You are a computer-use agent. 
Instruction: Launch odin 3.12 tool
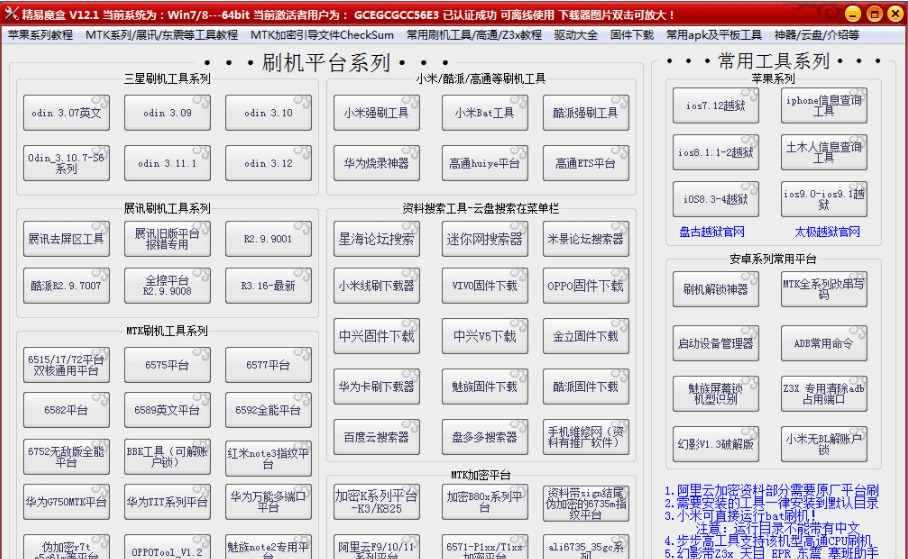click(268, 163)
